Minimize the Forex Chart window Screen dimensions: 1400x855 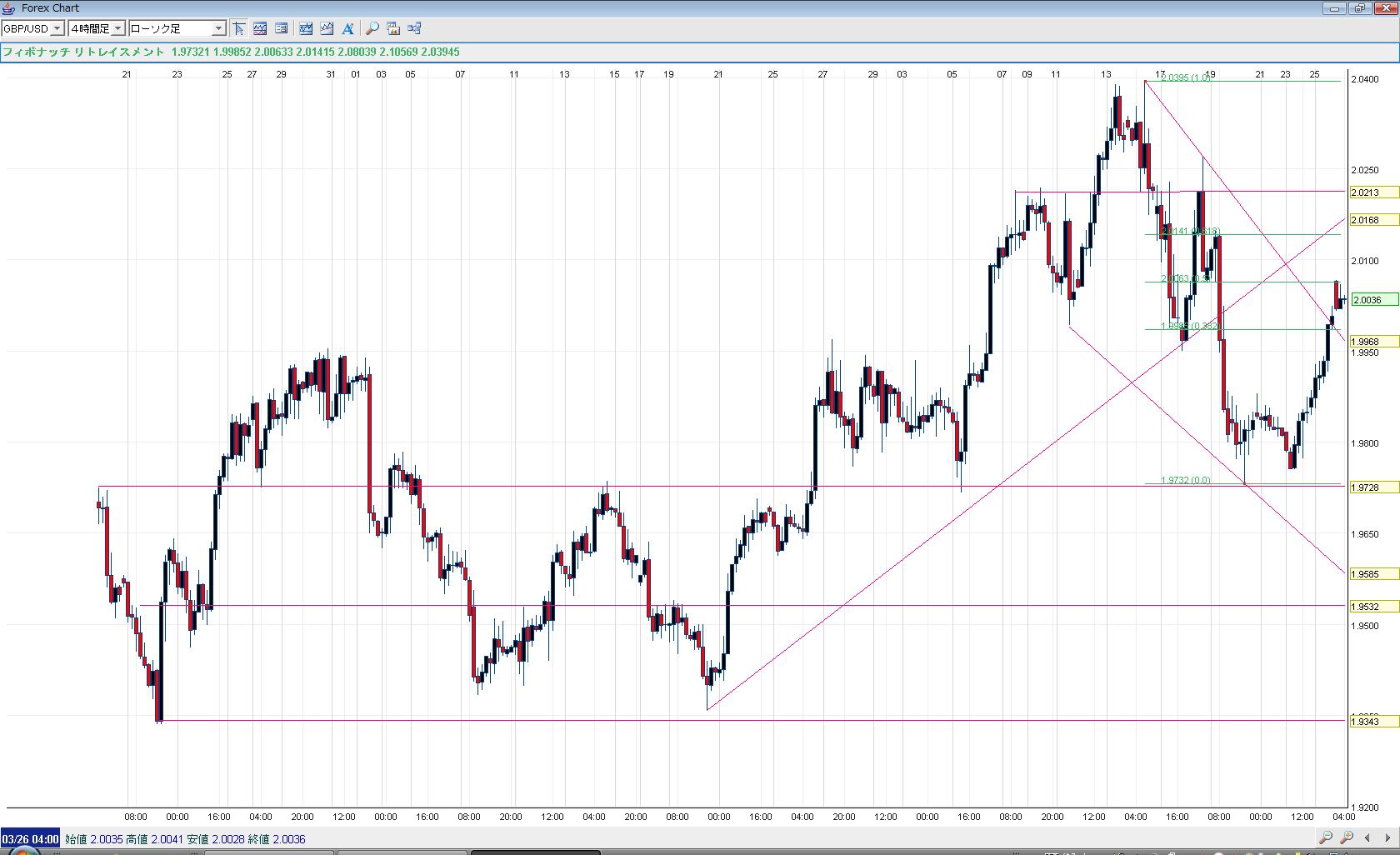tap(1335, 8)
